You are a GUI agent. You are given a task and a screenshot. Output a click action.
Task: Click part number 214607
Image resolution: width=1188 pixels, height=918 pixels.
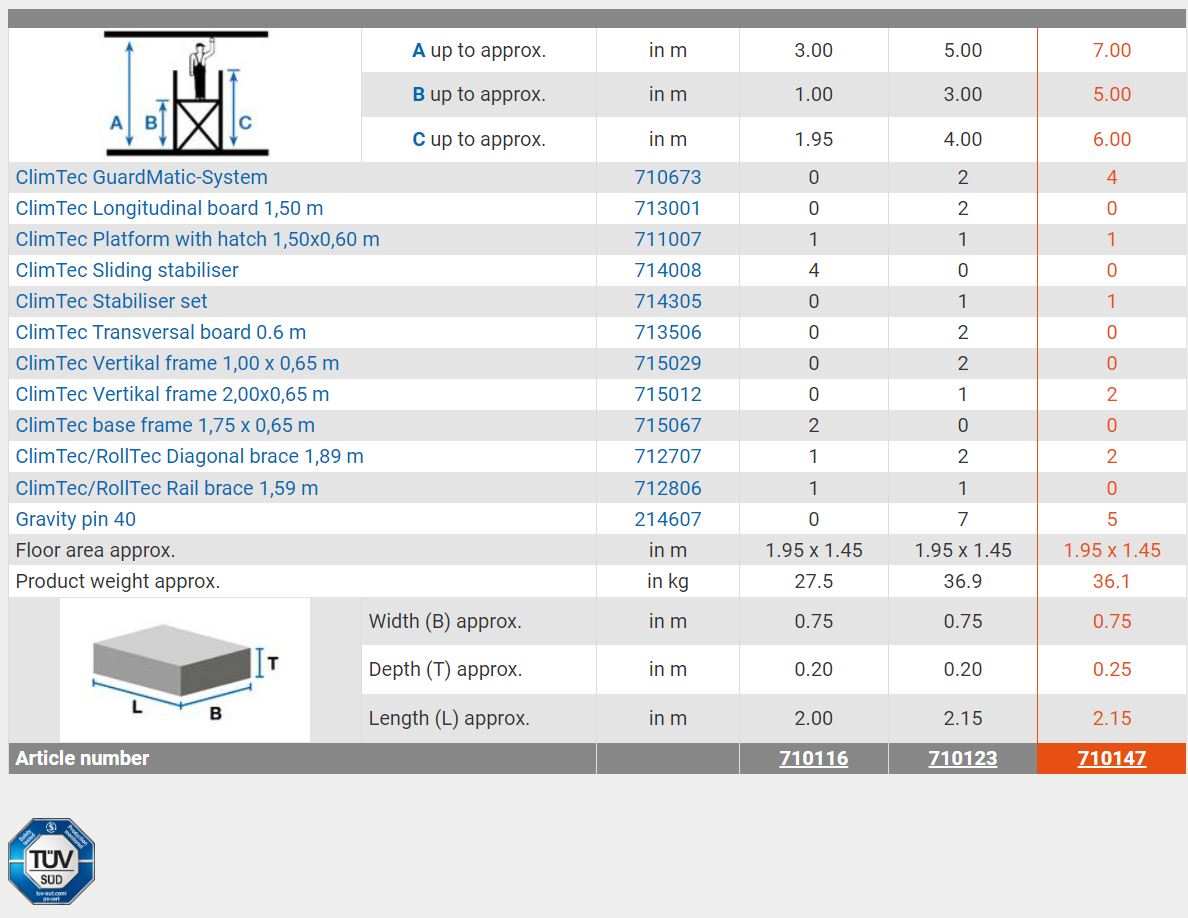tap(667, 520)
